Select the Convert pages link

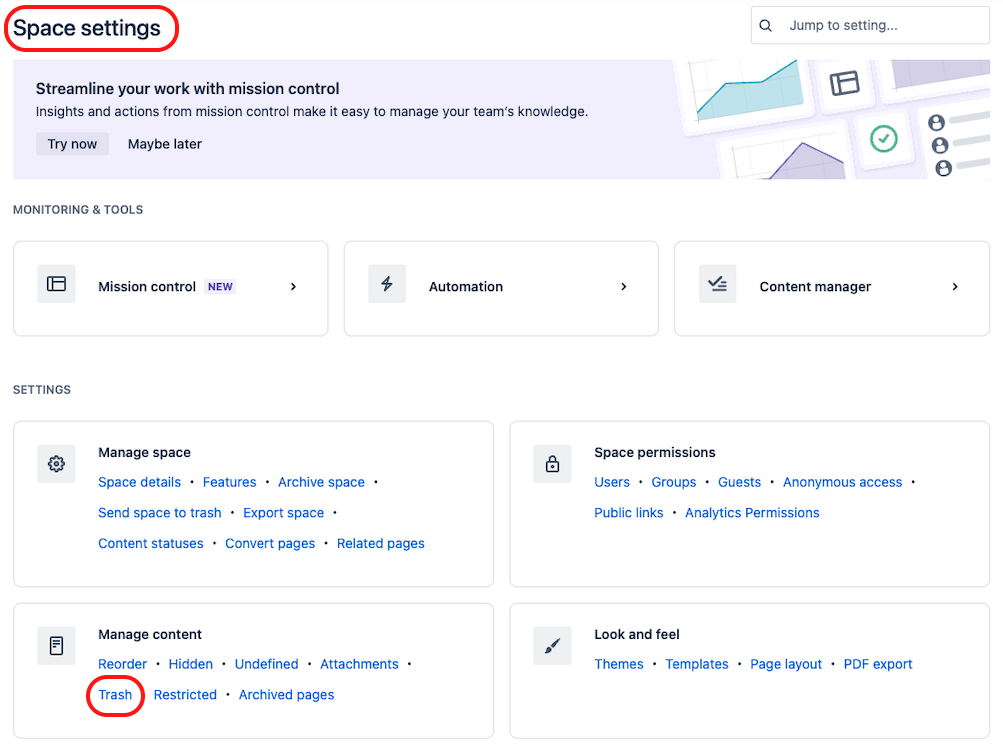270,543
